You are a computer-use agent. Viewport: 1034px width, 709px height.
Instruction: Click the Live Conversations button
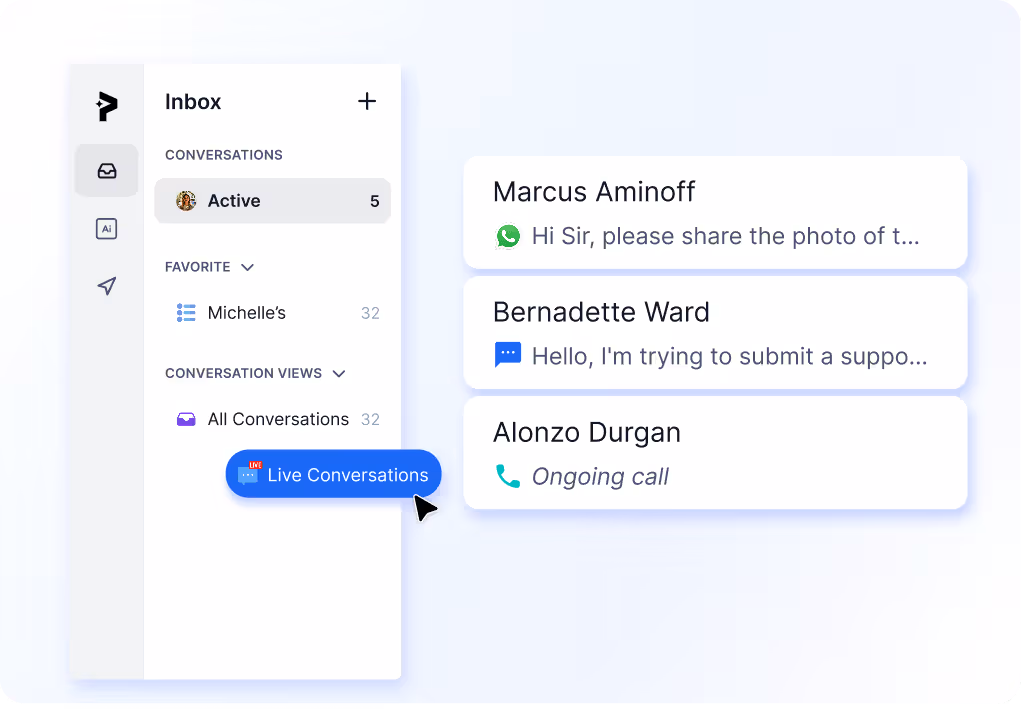(333, 474)
